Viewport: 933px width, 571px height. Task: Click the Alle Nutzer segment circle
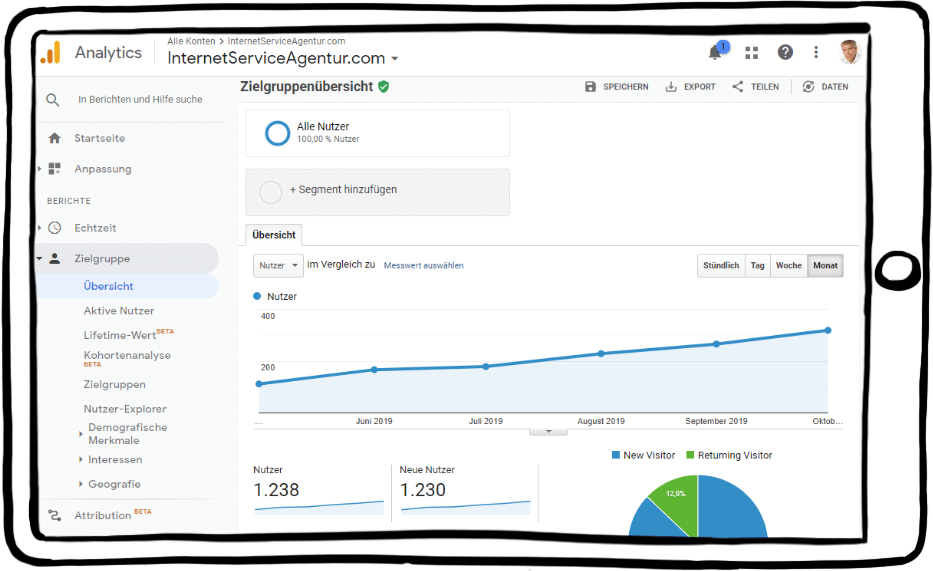[277, 133]
